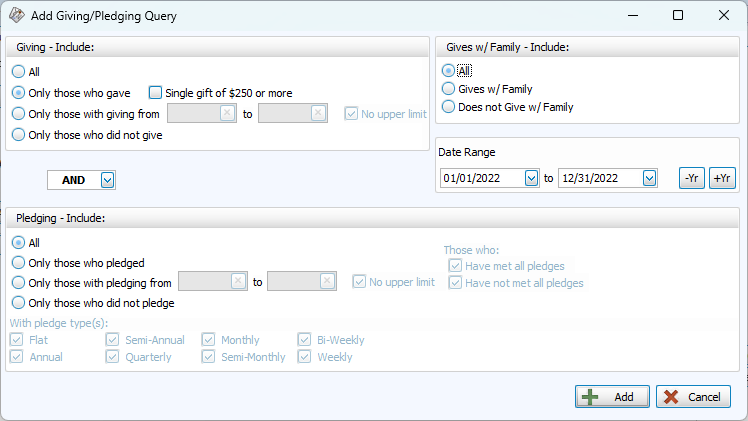The image size is (748, 421).
Task: Close the Add Giving/Pledging Query dialog
Action: click(723, 15)
